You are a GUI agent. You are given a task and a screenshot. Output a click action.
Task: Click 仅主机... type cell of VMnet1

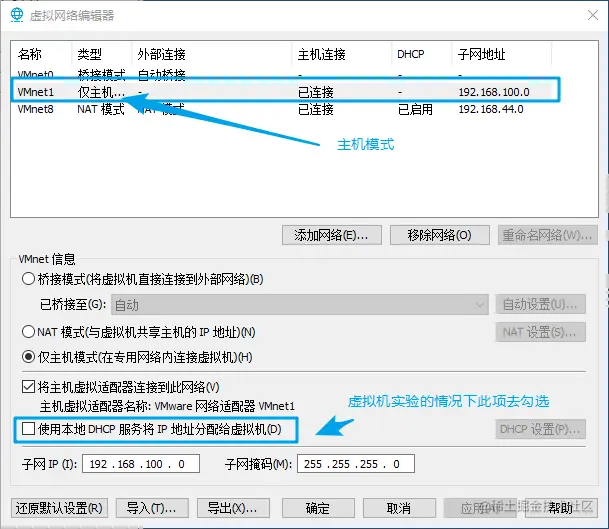click(101, 92)
